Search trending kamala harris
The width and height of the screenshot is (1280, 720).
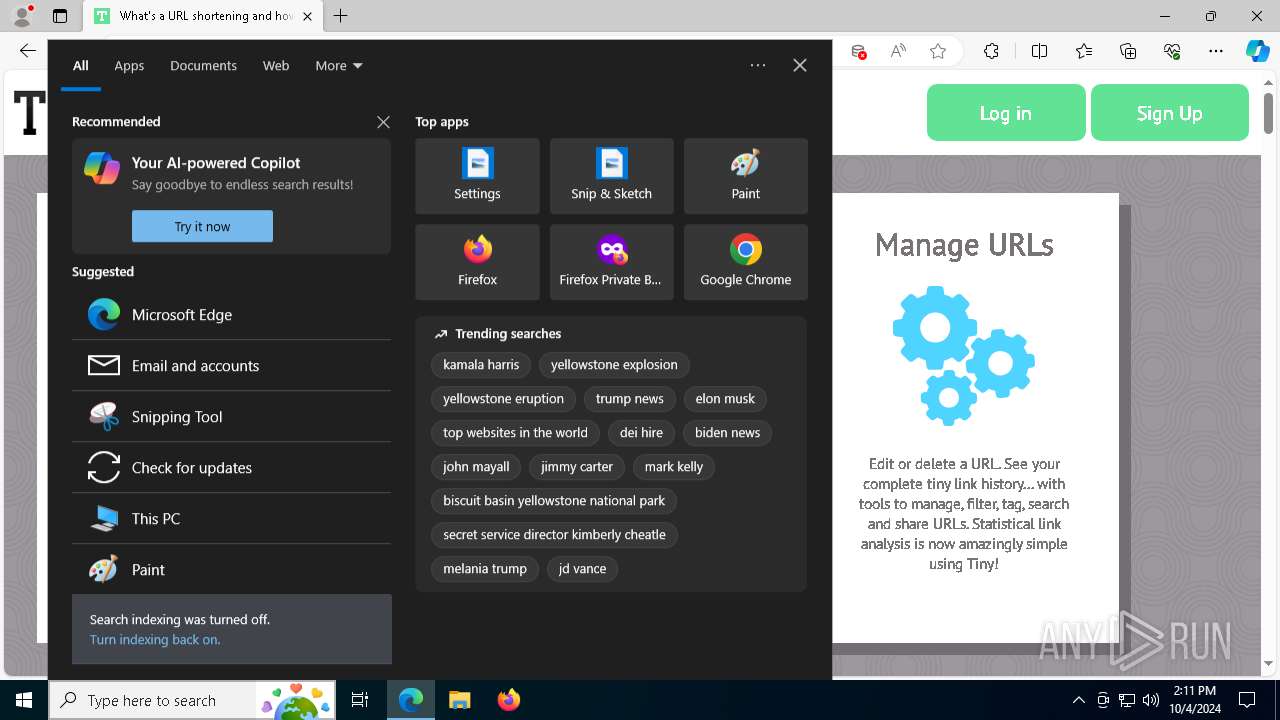tap(481, 365)
